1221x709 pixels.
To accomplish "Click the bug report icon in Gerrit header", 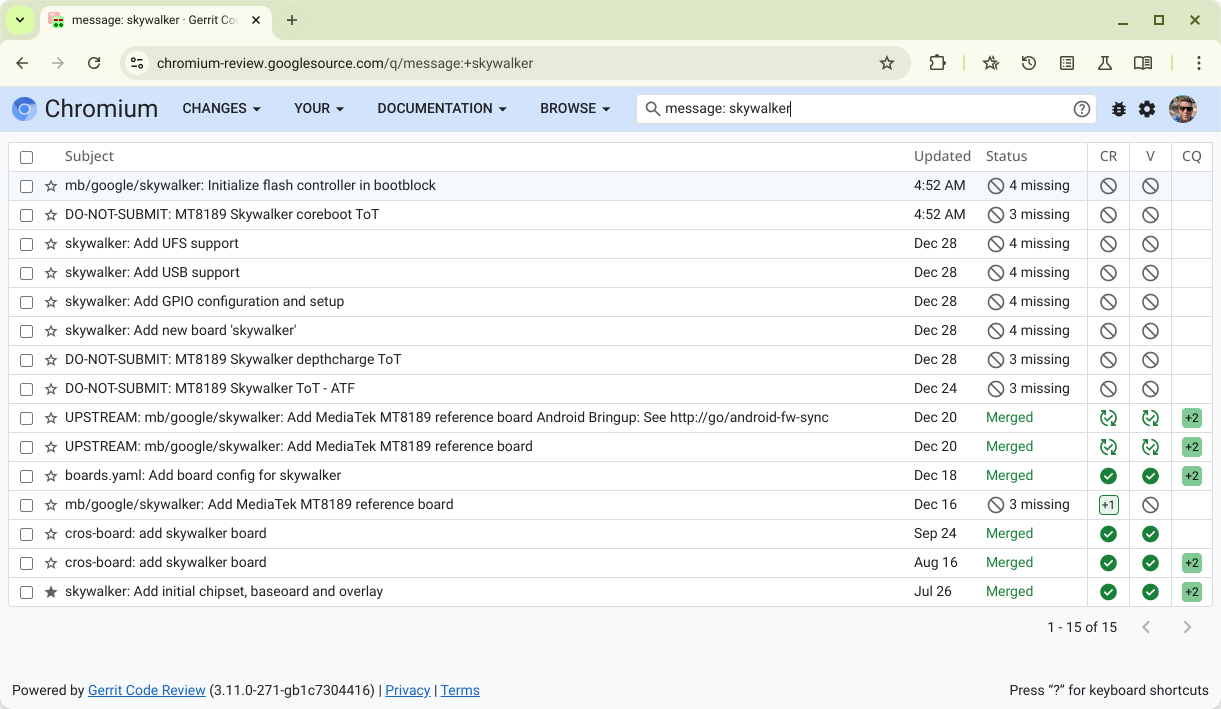I will click(1118, 109).
